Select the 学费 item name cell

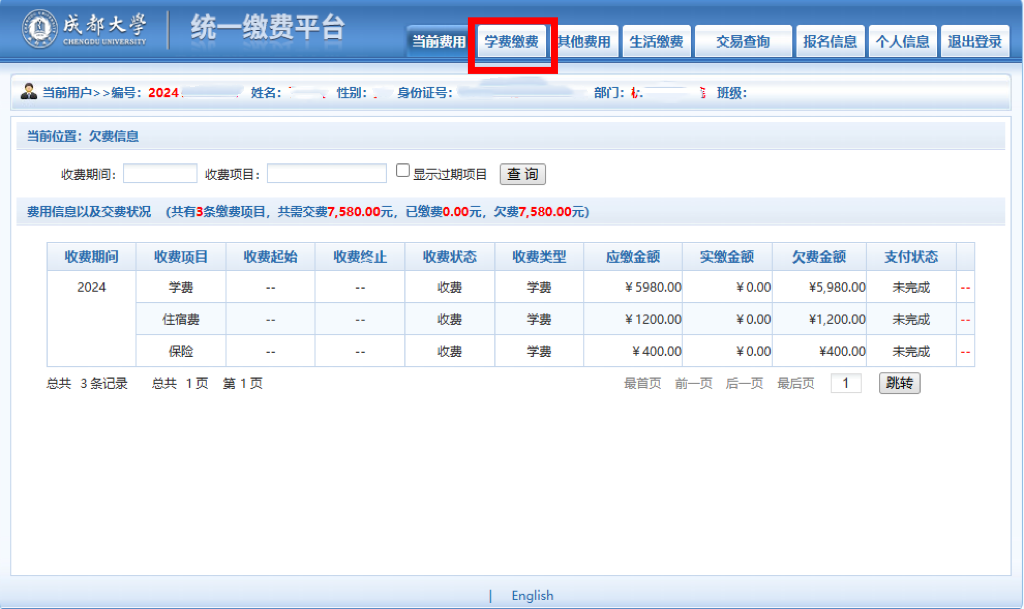pos(181,288)
